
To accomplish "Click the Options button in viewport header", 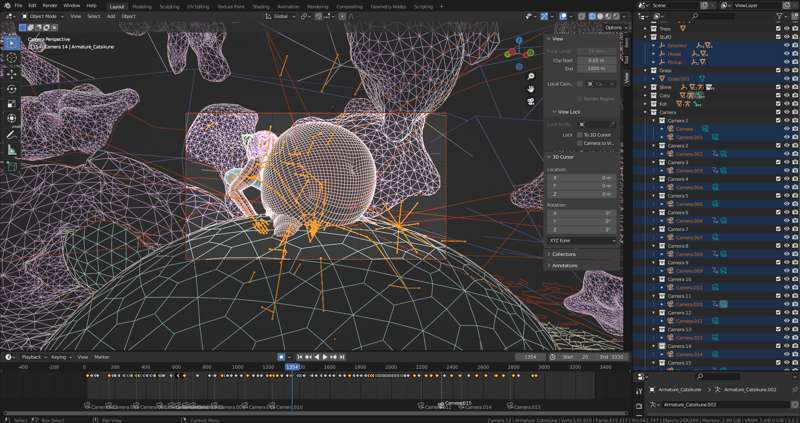I will pyautogui.click(x=614, y=28).
